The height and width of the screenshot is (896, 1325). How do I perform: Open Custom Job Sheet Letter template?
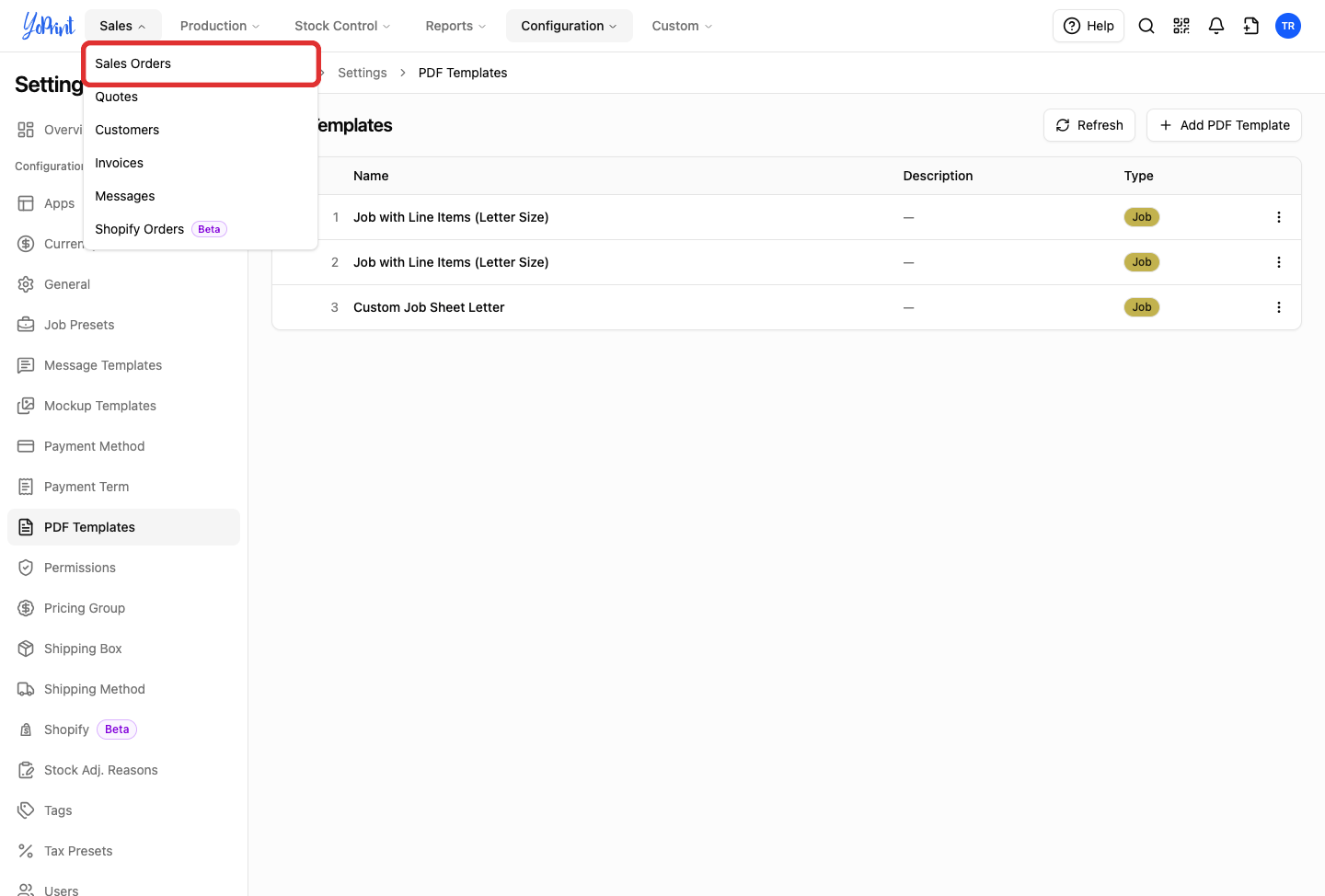coord(429,307)
